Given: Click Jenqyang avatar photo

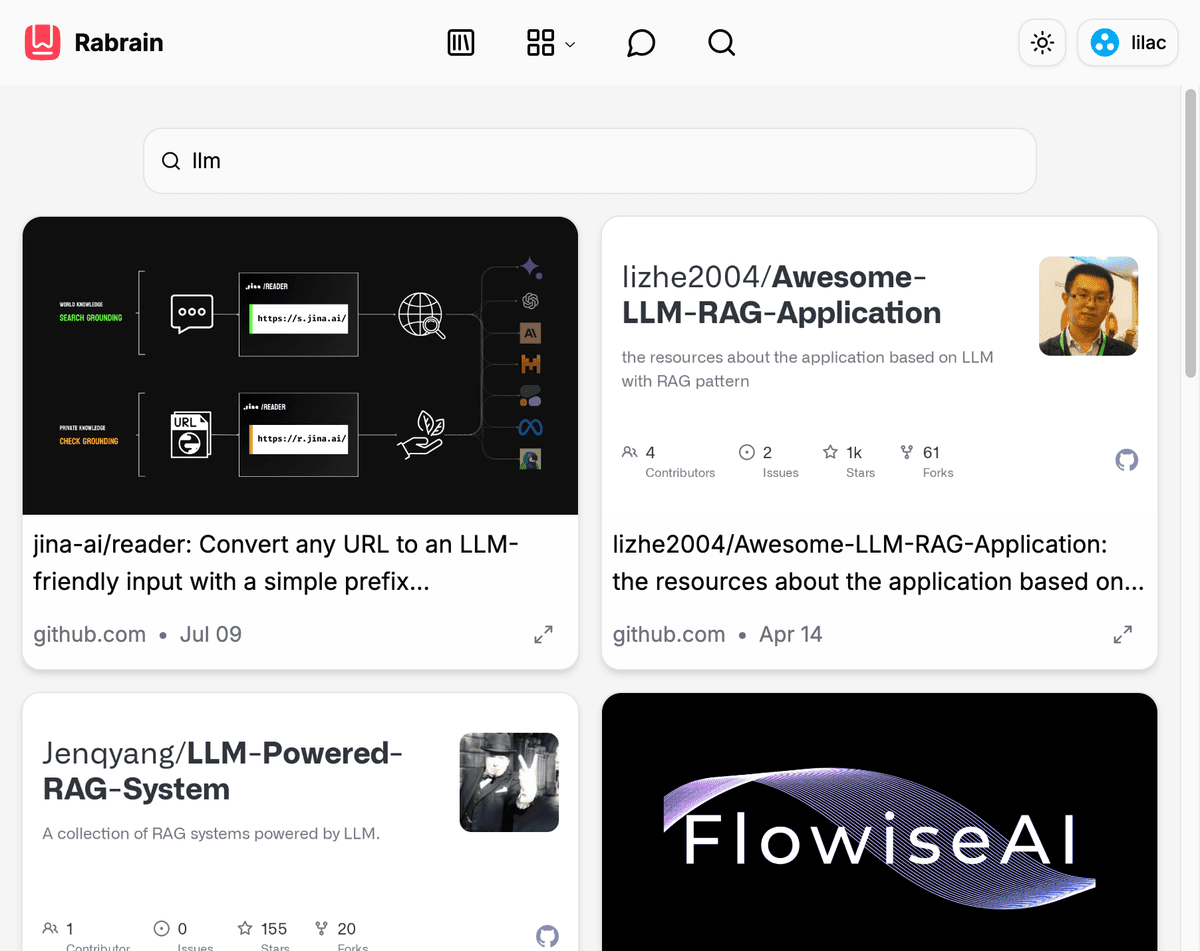Looking at the screenshot, I should pyautogui.click(x=509, y=782).
